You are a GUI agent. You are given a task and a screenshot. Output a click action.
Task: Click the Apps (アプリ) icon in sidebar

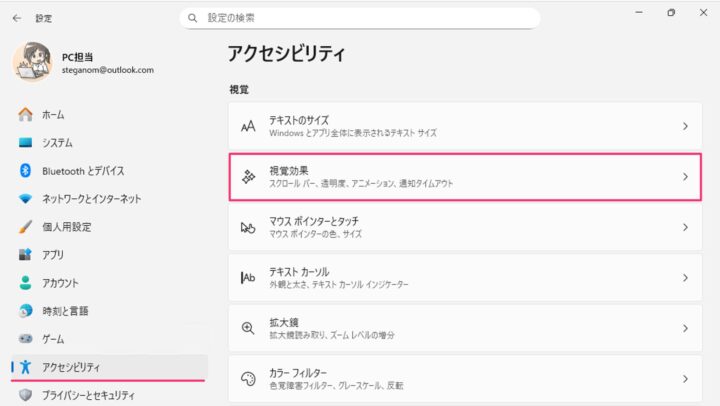pos(26,255)
